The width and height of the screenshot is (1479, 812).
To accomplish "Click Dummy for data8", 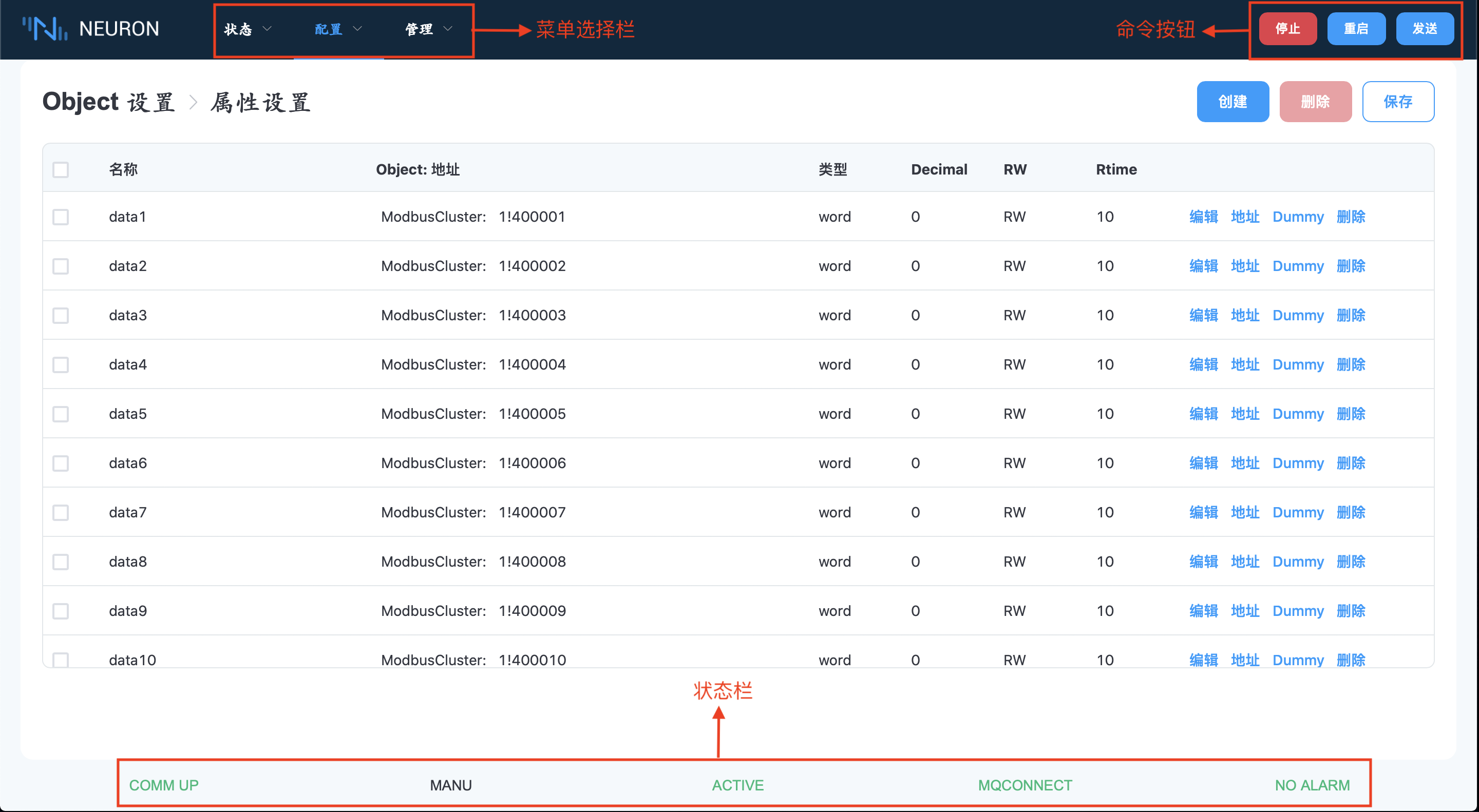I will [x=1298, y=562].
